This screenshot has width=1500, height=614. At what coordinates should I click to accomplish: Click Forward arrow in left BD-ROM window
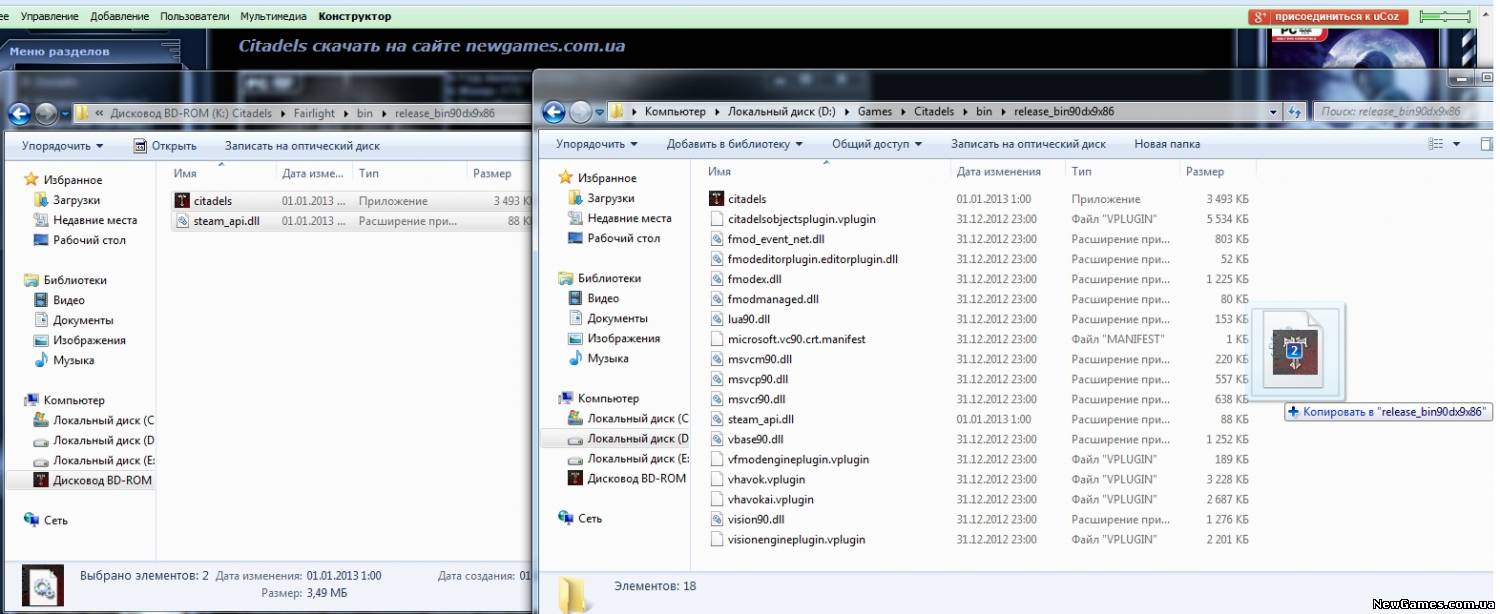(x=46, y=114)
